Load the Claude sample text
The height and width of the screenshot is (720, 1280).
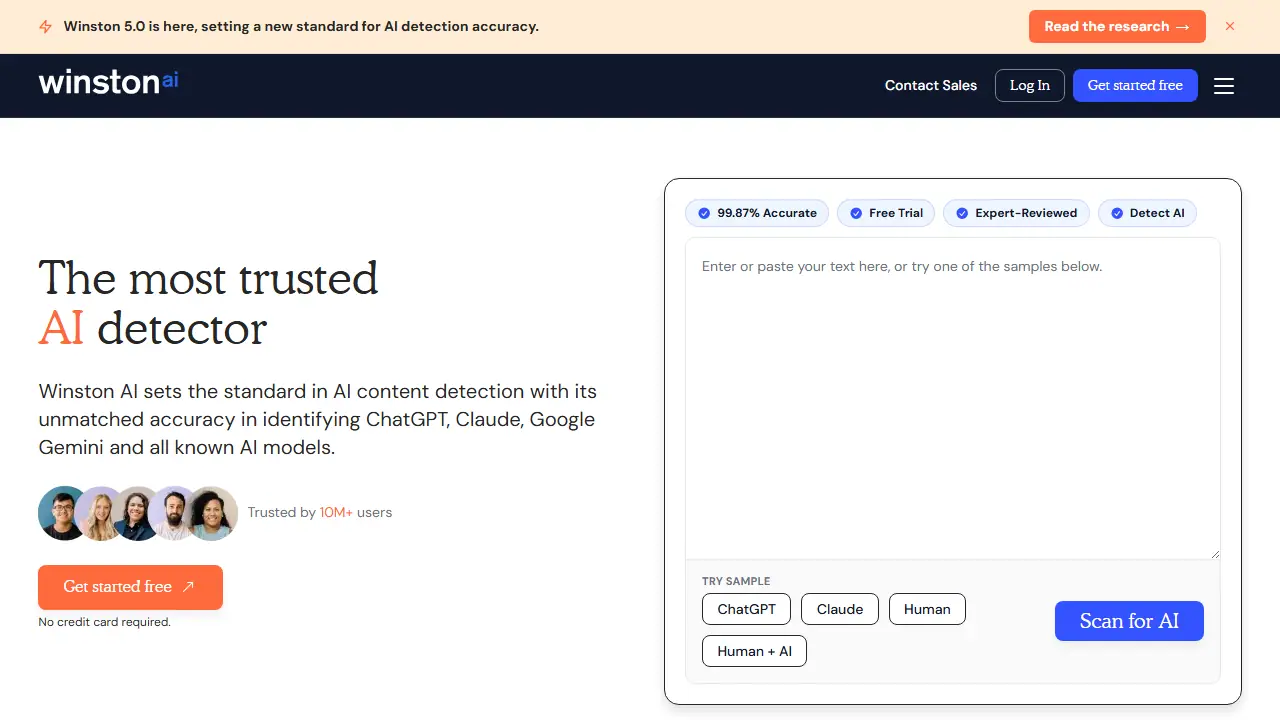[840, 609]
